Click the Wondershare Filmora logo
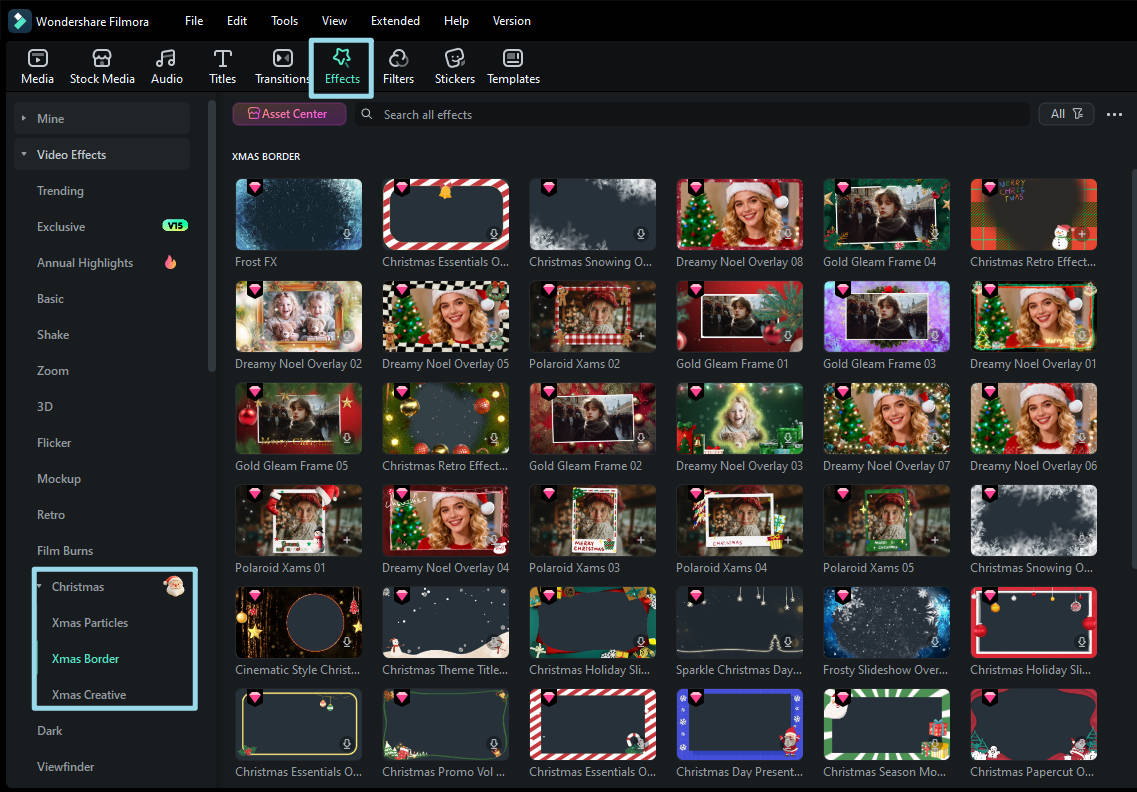This screenshot has width=1137, height=792. point(20,21)
